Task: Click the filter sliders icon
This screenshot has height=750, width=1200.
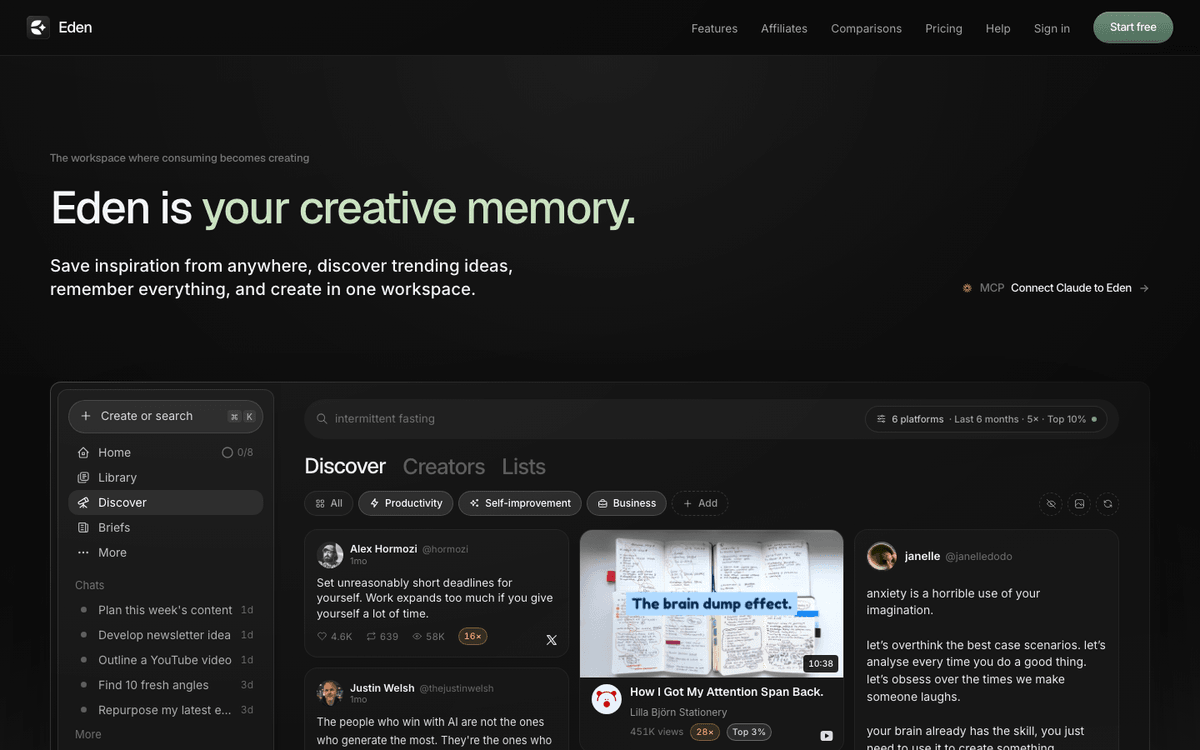Action: (x=881, y=419)
